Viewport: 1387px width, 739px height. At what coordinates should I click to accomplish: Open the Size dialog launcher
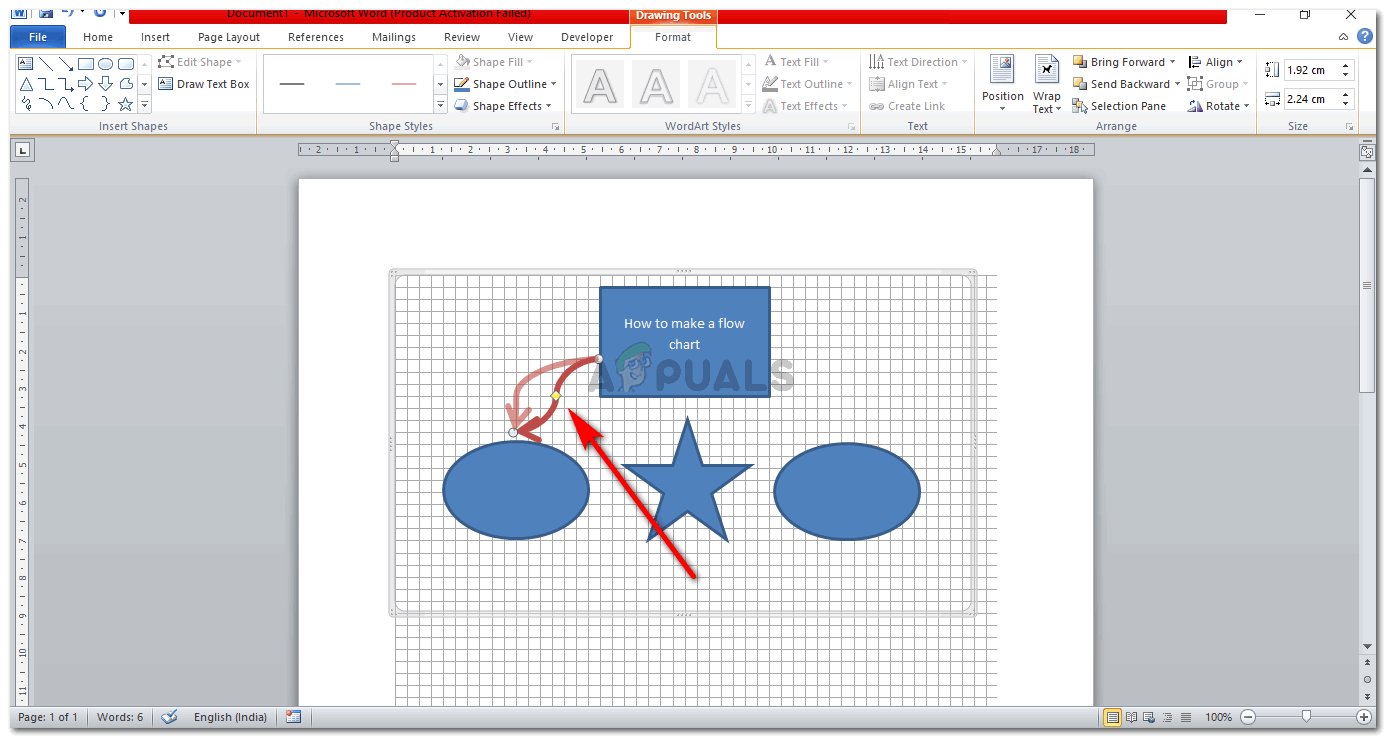click(x=1350, y=127)
